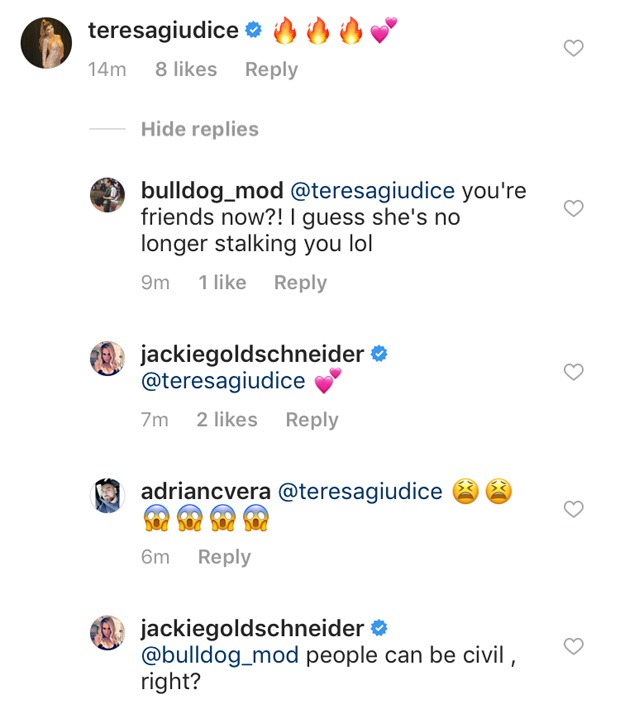Image resolution: width=620 pixels, height=704 pixels.
Task: Like bulldog_mod's reply about stalking
Action: click(x=573, y=209)
